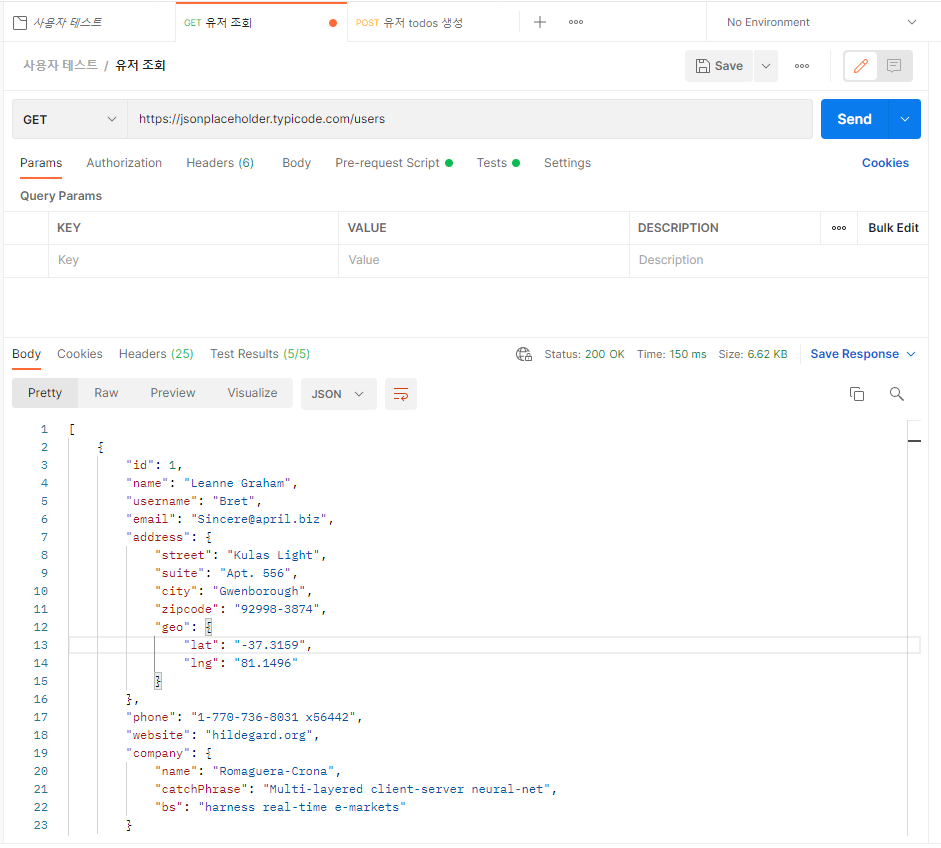Expand the Save options arrow
Viewport: 941px width, 848px height.
coord(766,66)
